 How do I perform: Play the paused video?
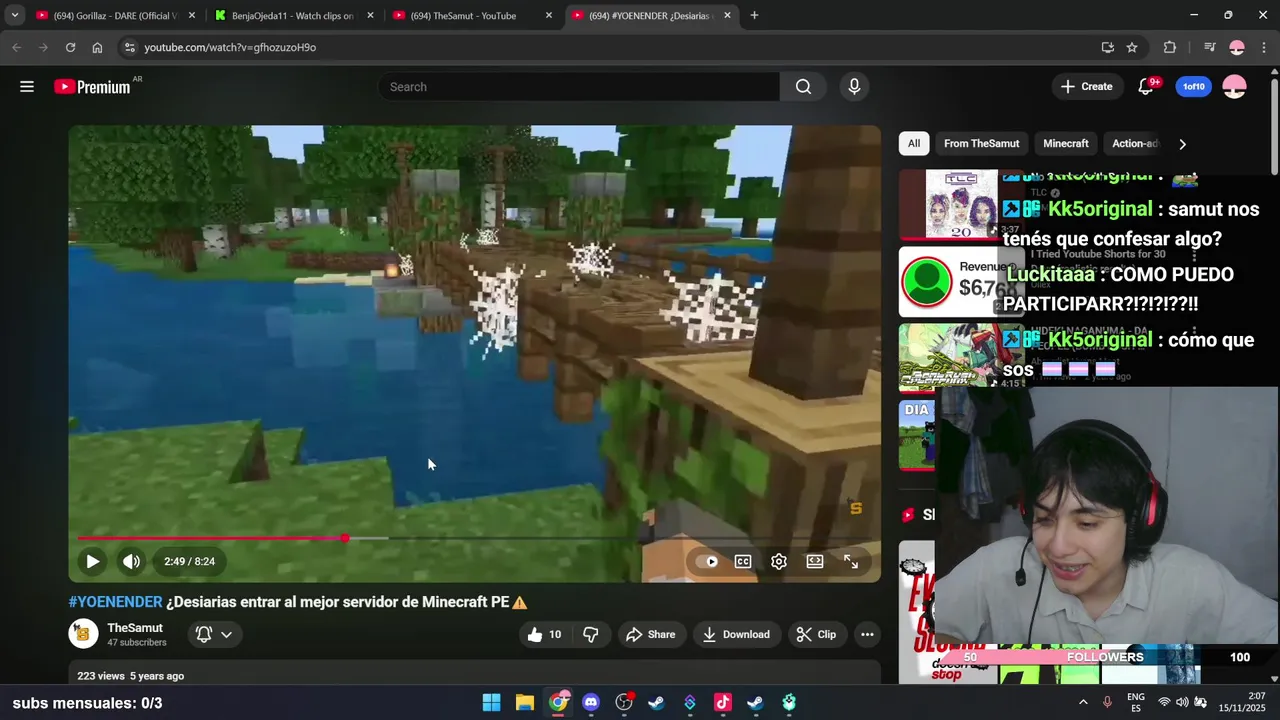[x=92, y=562]
